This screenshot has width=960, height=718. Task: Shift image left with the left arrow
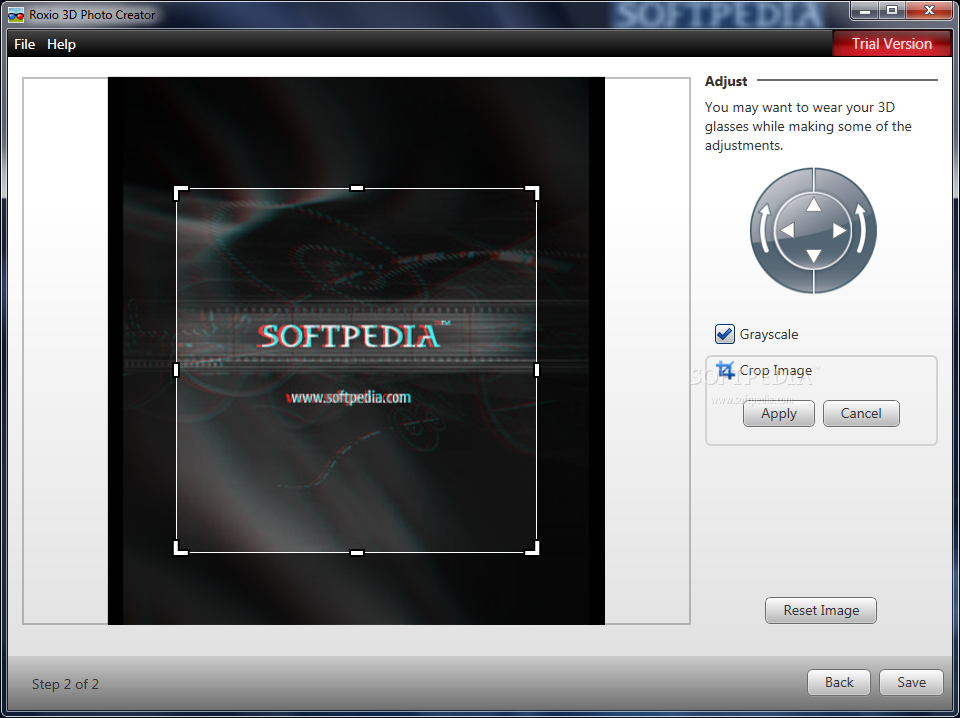pyautogui.click(x=787, y=230)
